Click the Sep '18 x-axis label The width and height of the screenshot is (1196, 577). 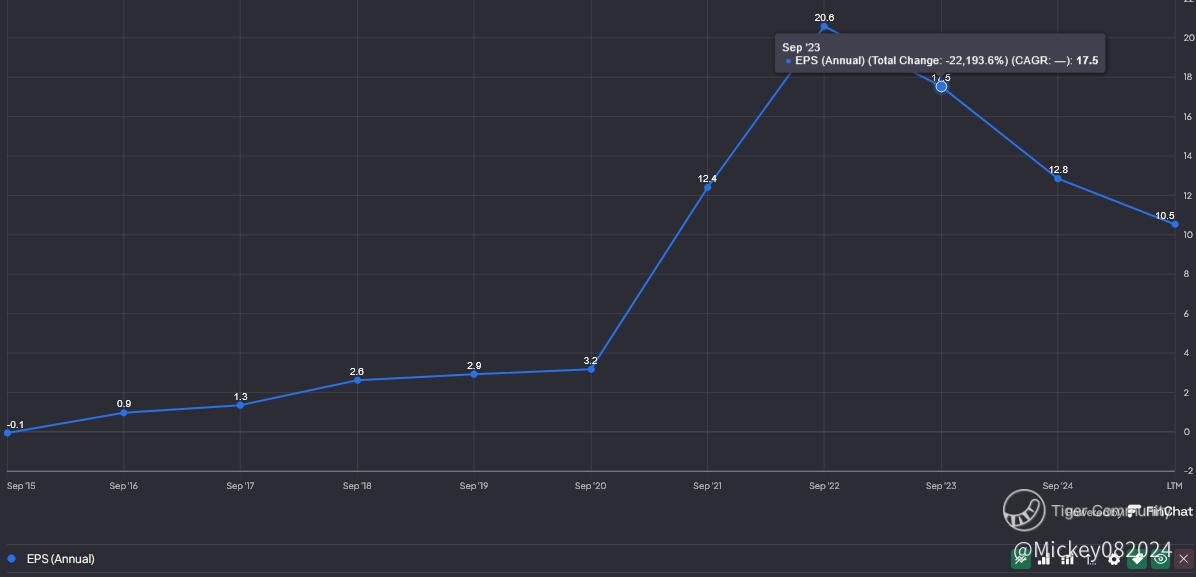pyautogui.click(x=357, y=486)
